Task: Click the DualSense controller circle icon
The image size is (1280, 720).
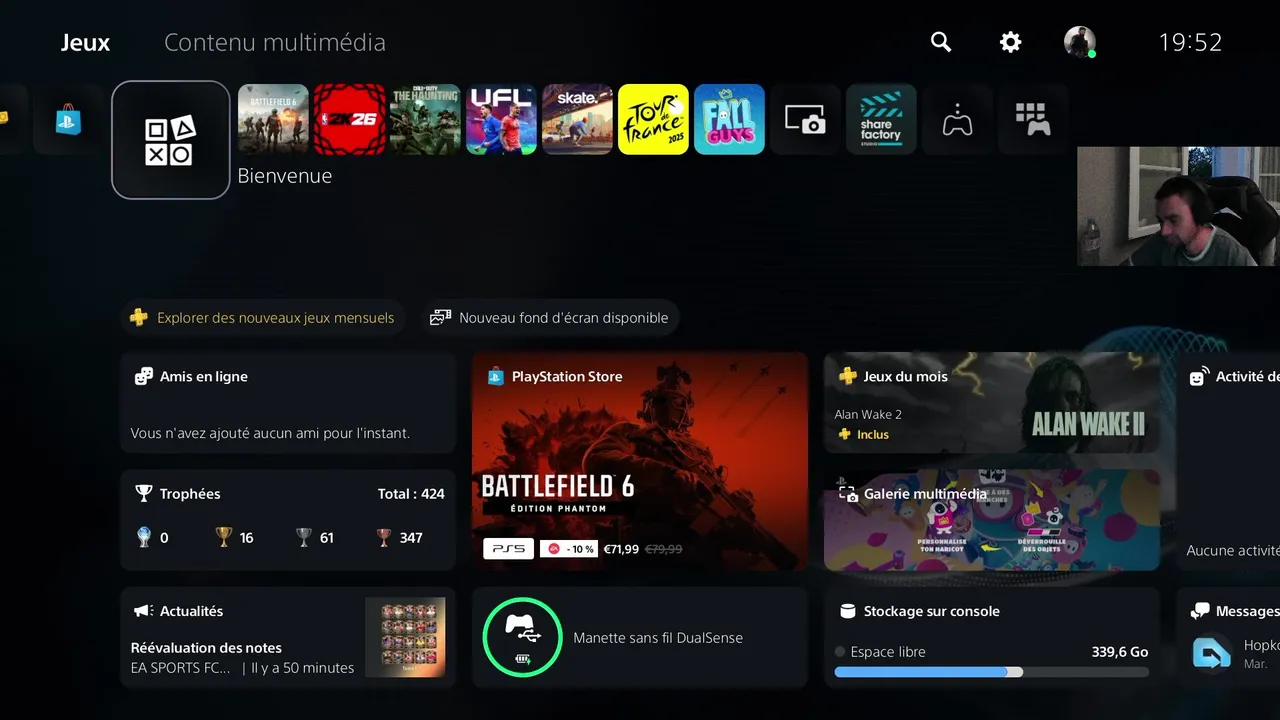Action: coord(522,637)
